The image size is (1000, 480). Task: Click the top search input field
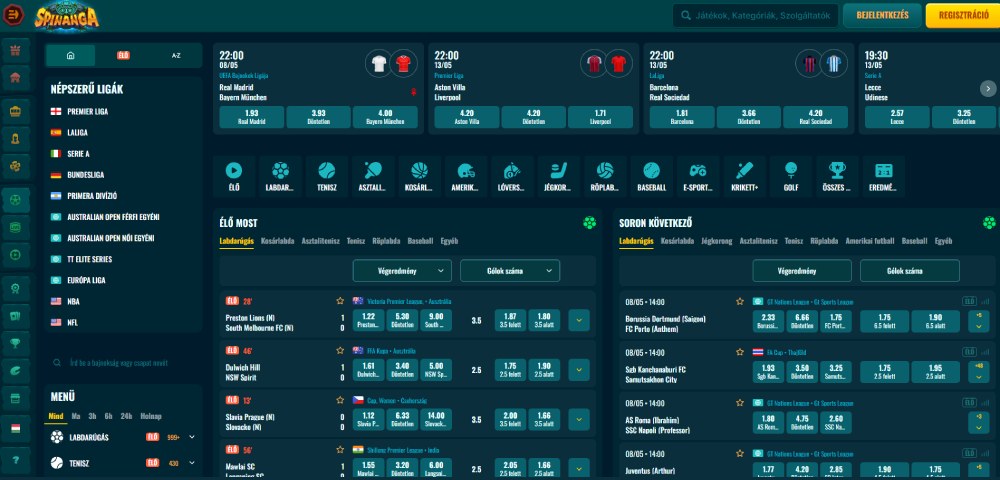click(x=755, y=15)
